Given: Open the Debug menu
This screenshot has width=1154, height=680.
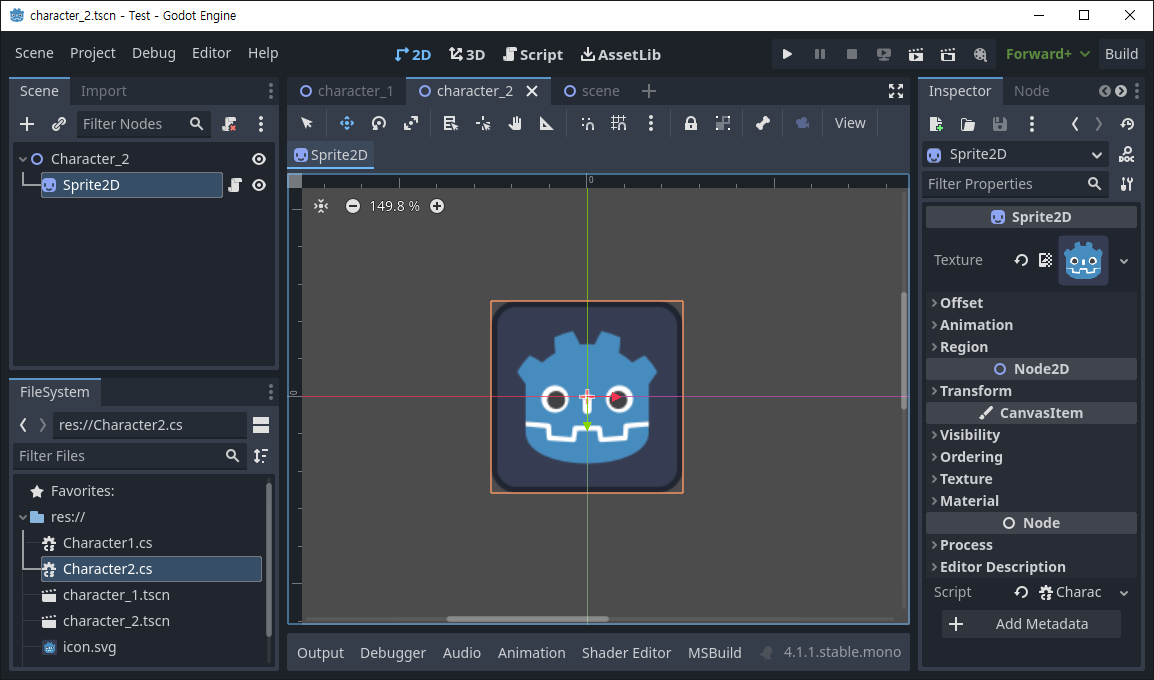Looking at the screenshot, I should pos(154,53).
